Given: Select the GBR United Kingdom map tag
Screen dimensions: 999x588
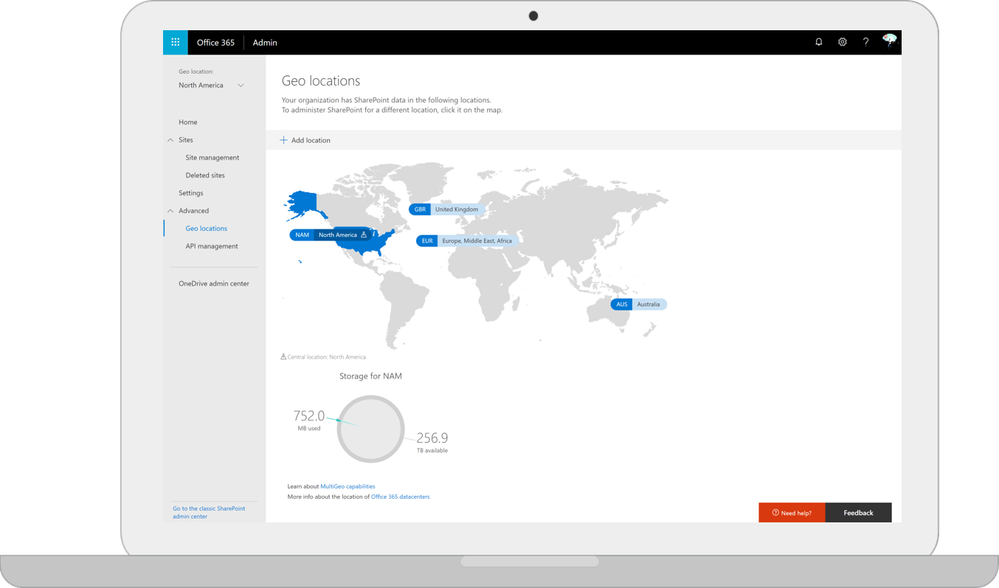Looking at the screenshot, I should pyautogui.click(x=447, y=209).
